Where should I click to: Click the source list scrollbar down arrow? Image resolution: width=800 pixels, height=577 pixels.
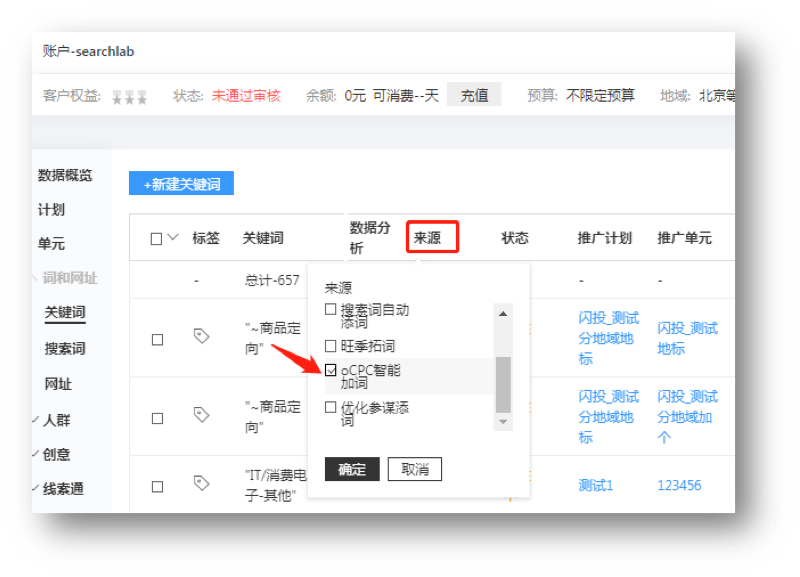pyautogui.click(x=503, y=421)
